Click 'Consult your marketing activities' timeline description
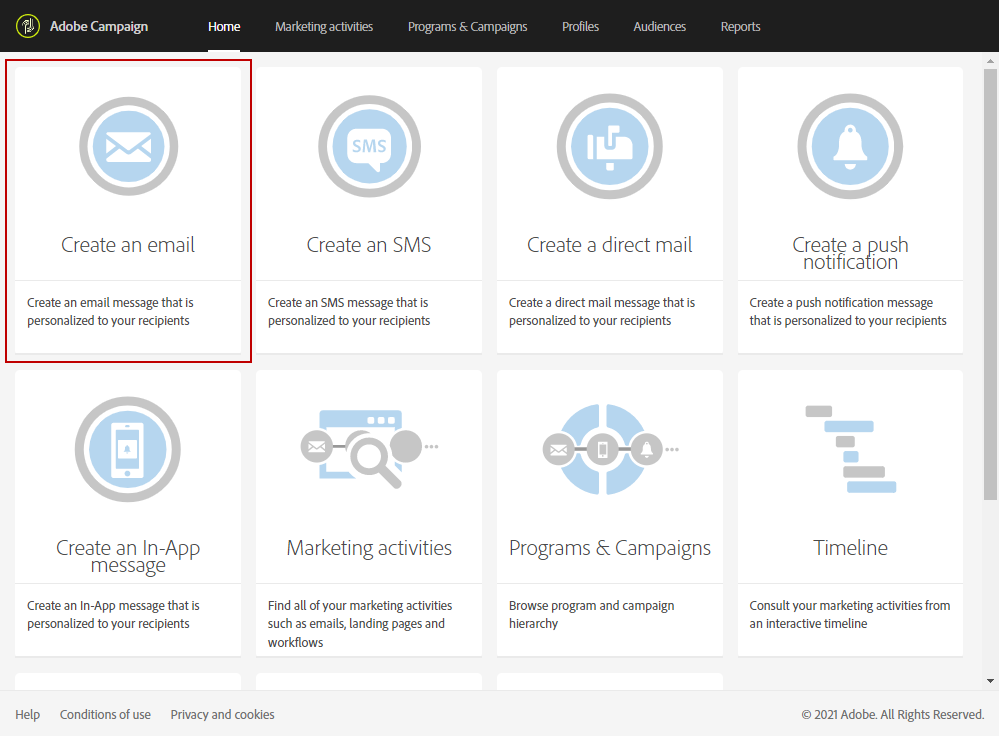 [x=850, y=615]
